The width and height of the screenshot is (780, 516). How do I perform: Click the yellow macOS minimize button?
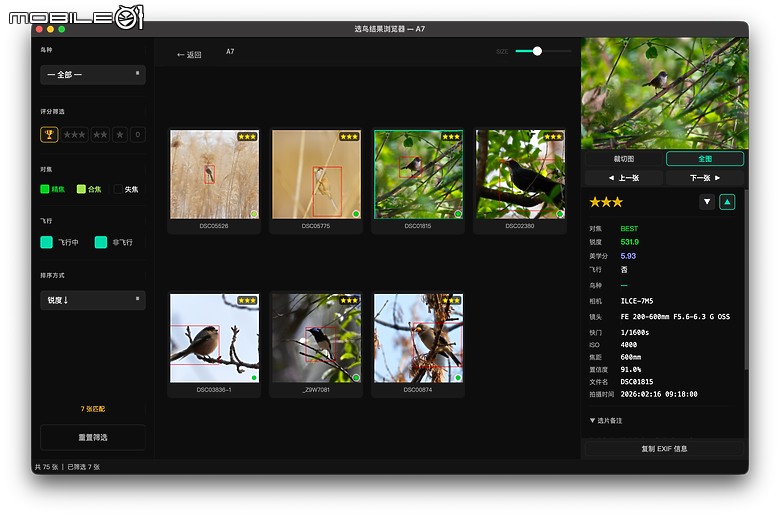tap(50, 29)
